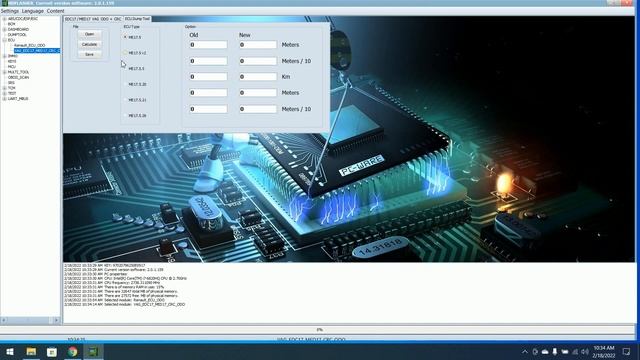
Task: Select the SRS tree item
Action: click(11, 82)
